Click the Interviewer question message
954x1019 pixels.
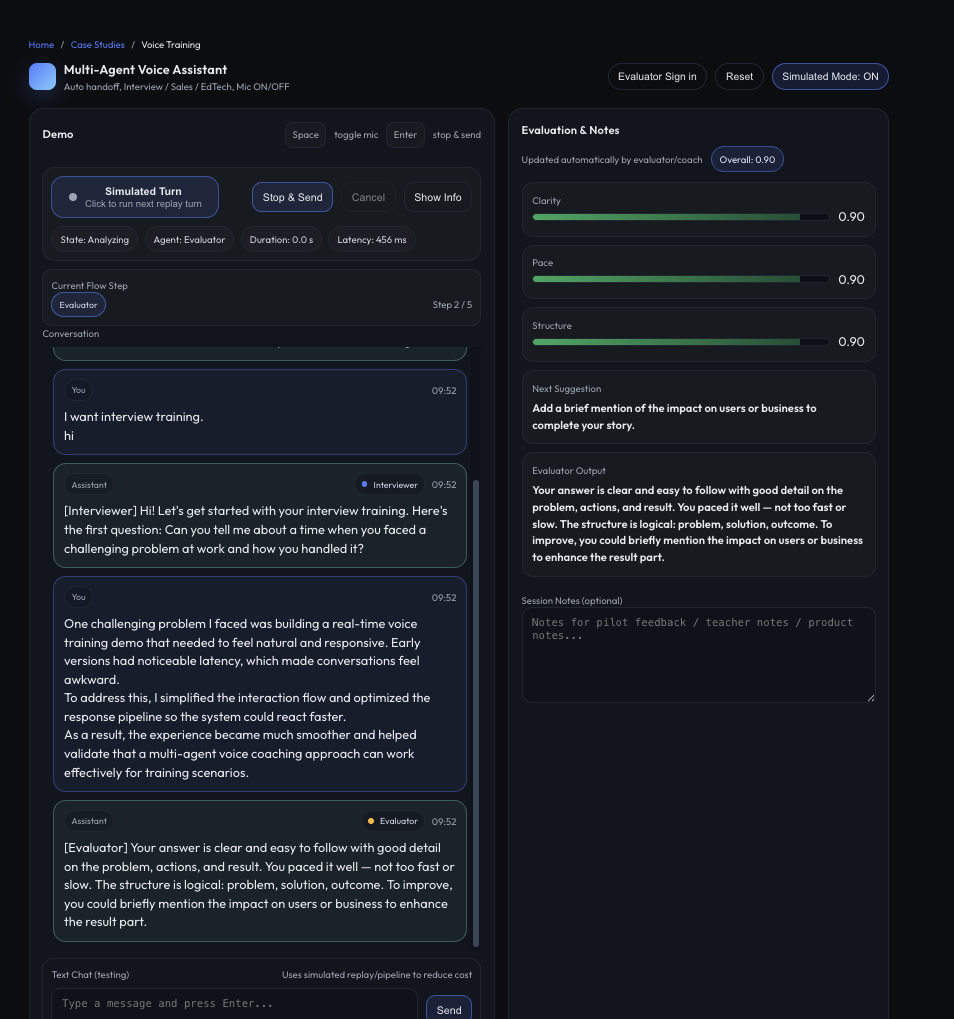(260, 515)
